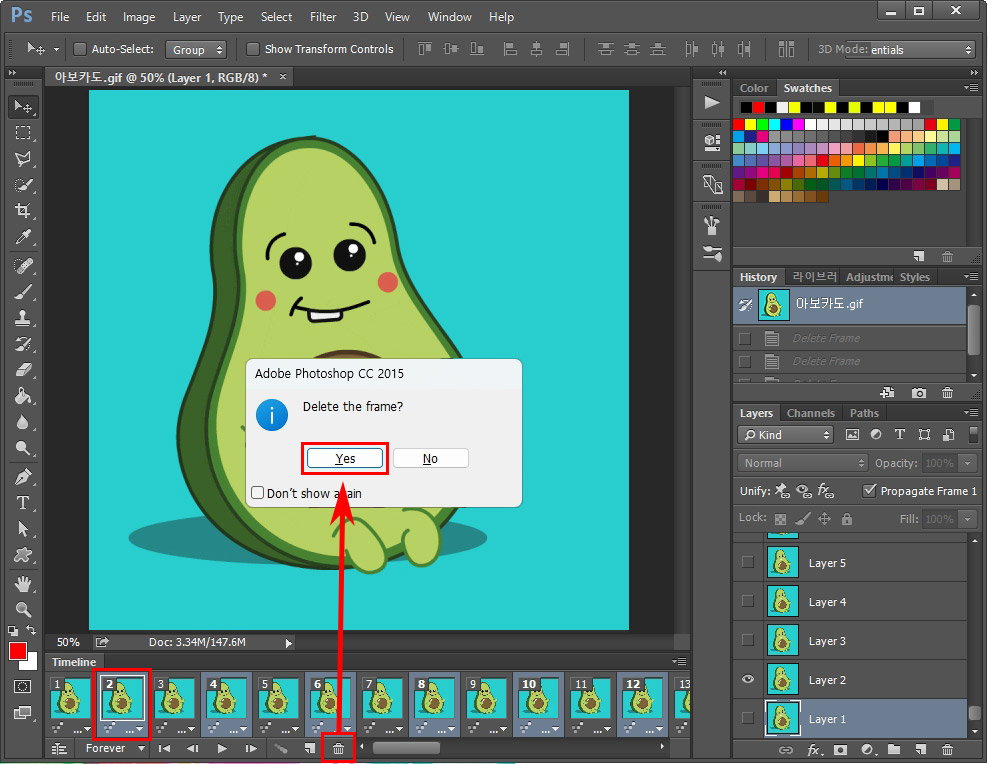Select the Eyedropper tool

(23, 237)
